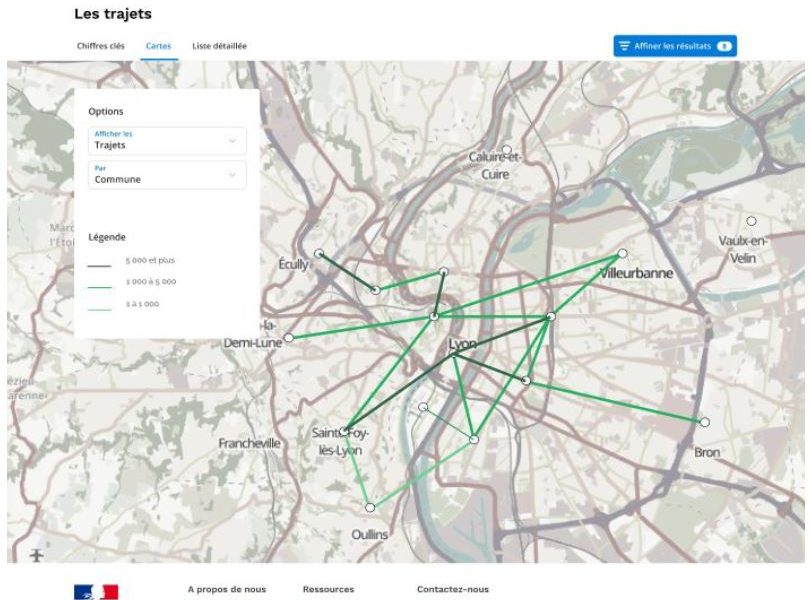Open the Contactez-nous footer link
Image resolution: width=811 pixels, height=600 pixels.
453,589
